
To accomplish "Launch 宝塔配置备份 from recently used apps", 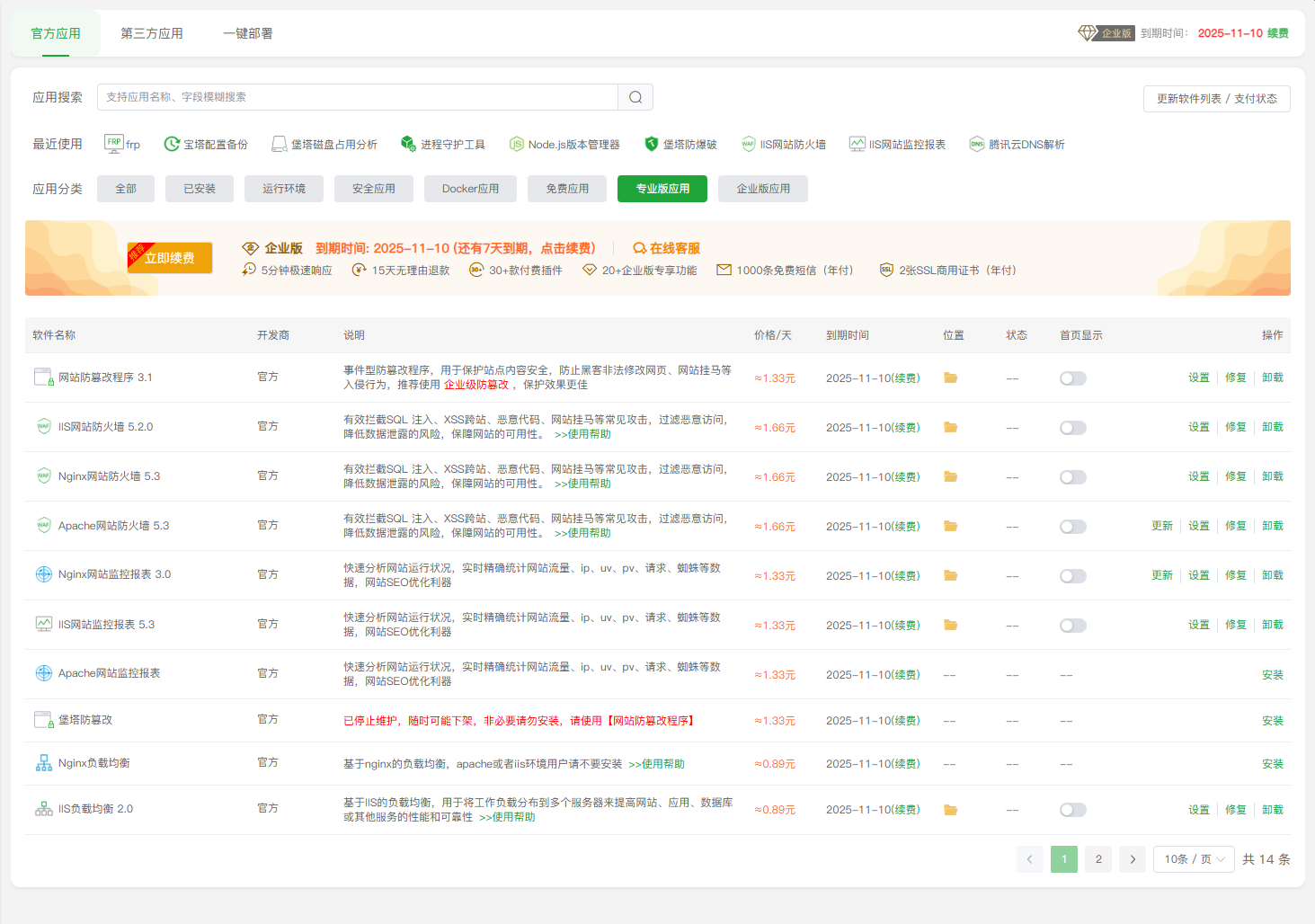I will coord(205,143).
